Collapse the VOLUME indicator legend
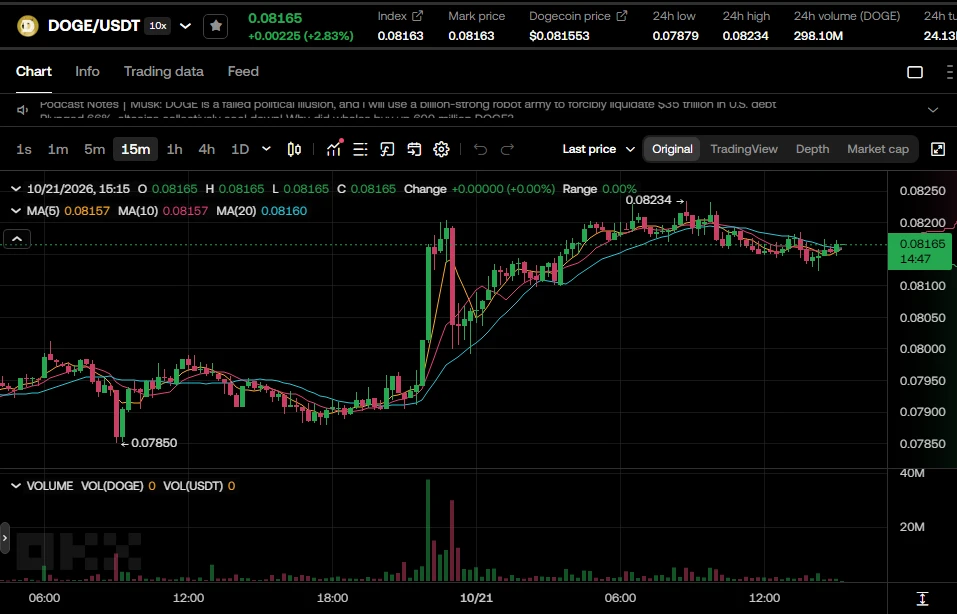This screenshot has height=614, width=957. pyautogui.click(x=16, y=486)
